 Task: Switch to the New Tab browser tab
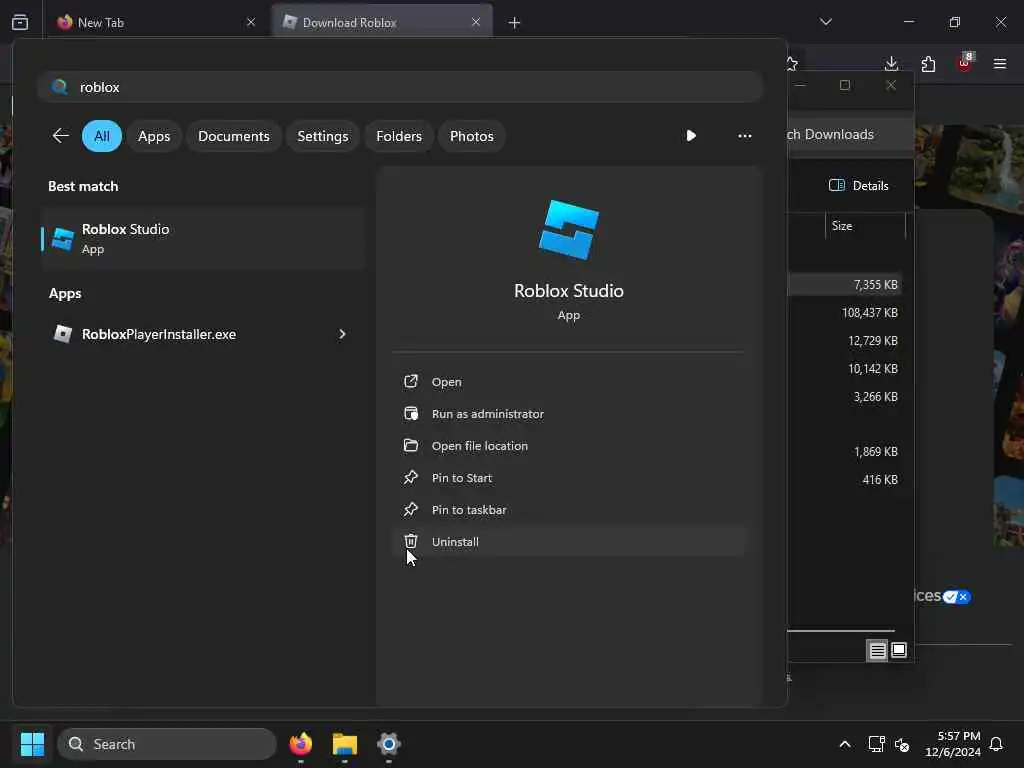(155, 22)
